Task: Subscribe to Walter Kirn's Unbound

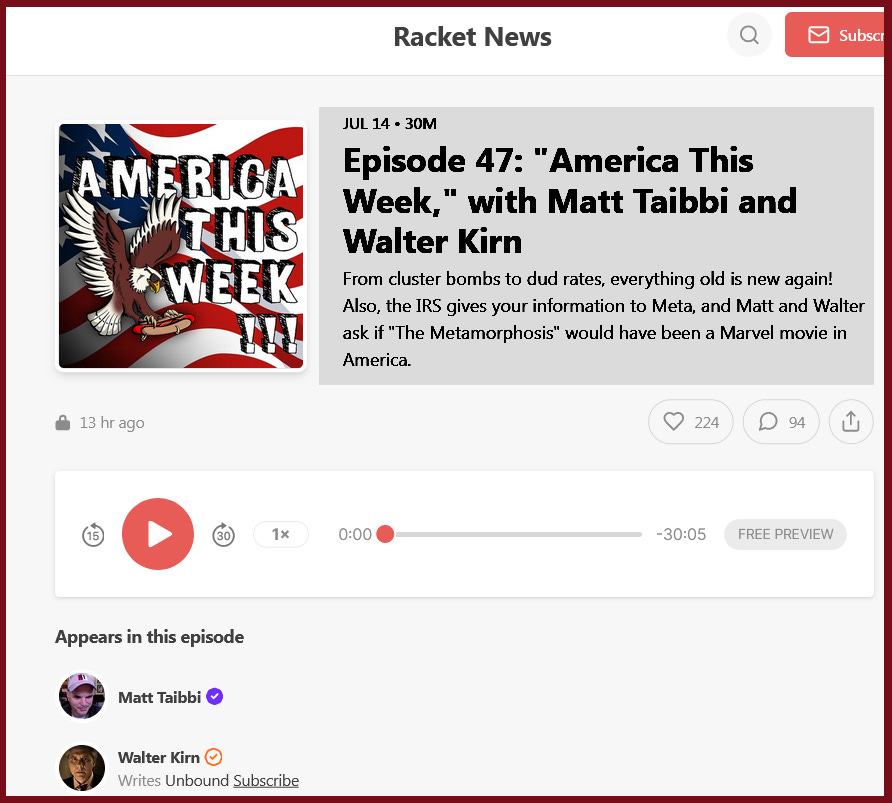Action: point(266,781)
